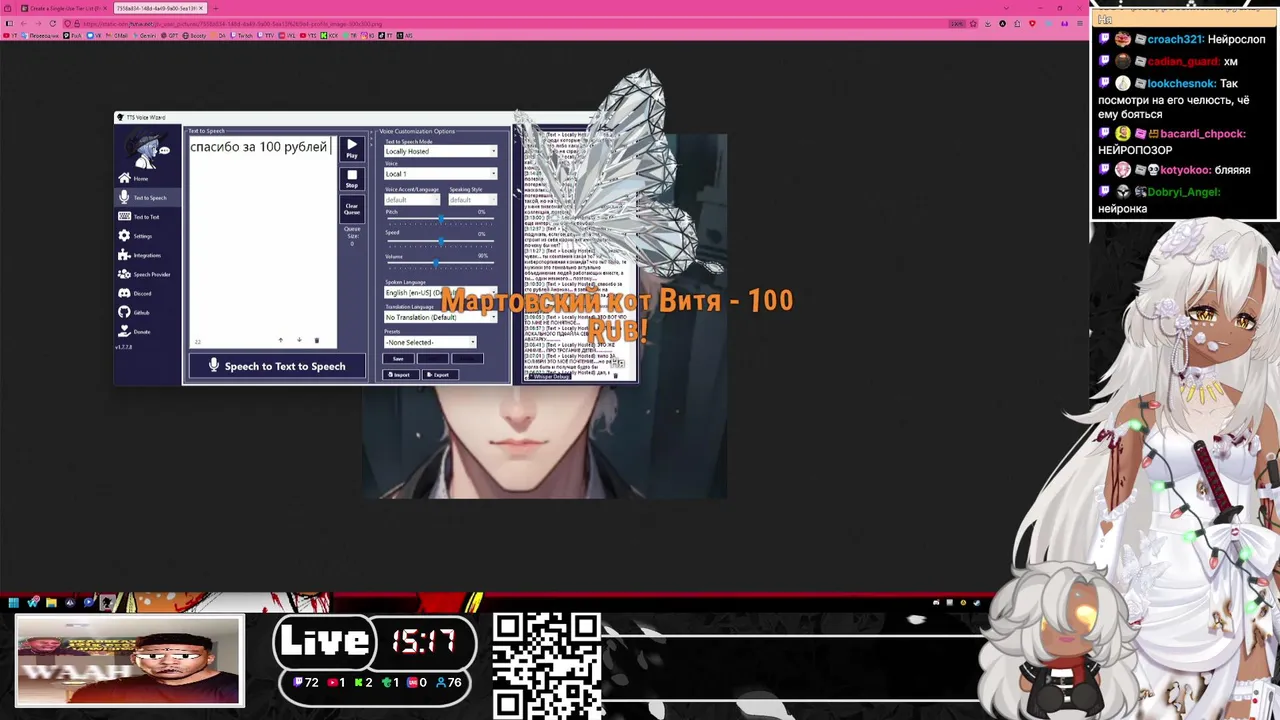This screenshot has width=1280, height=720.
Task: Click kotyokoo username in chat
Action: click(1185, 170)
